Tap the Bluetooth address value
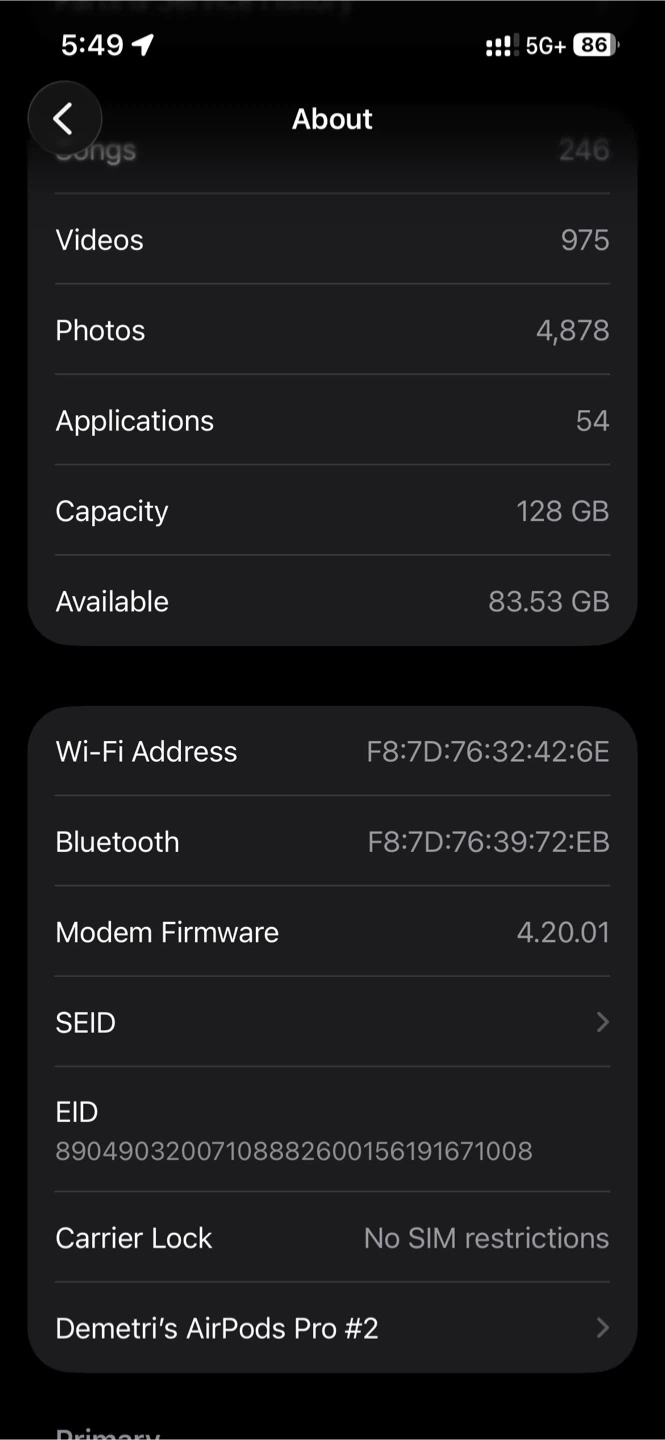 tap(488, 842)
